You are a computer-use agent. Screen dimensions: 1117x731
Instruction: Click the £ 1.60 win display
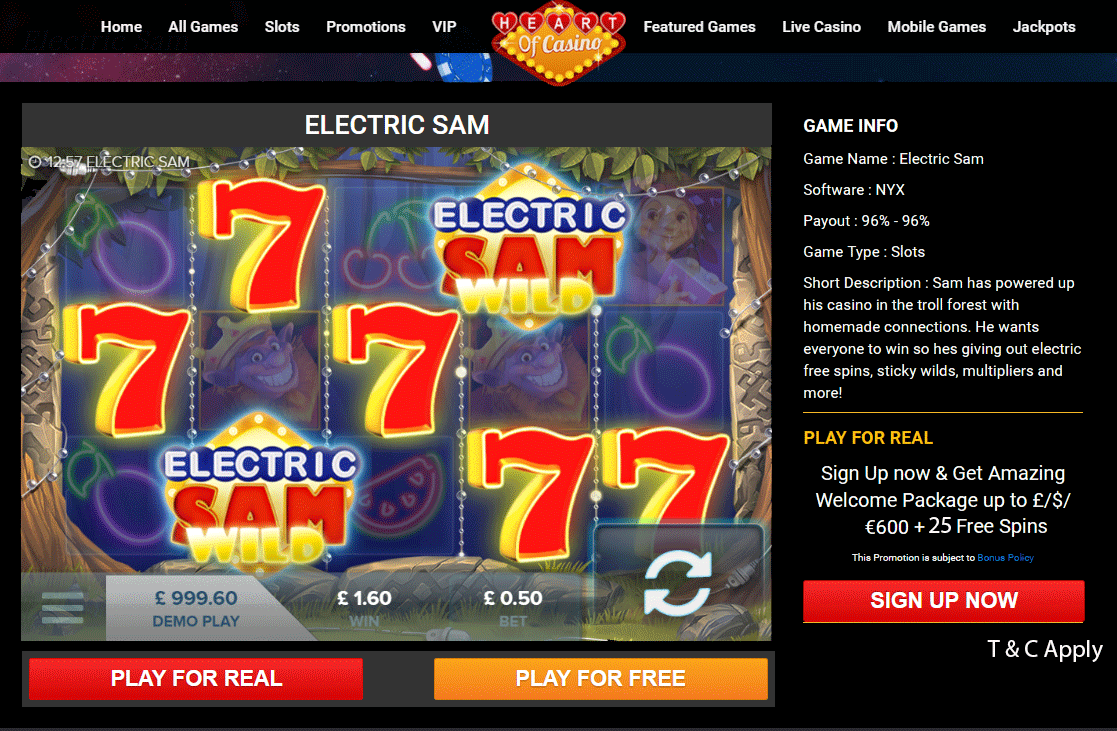click(x=364, y=598)
